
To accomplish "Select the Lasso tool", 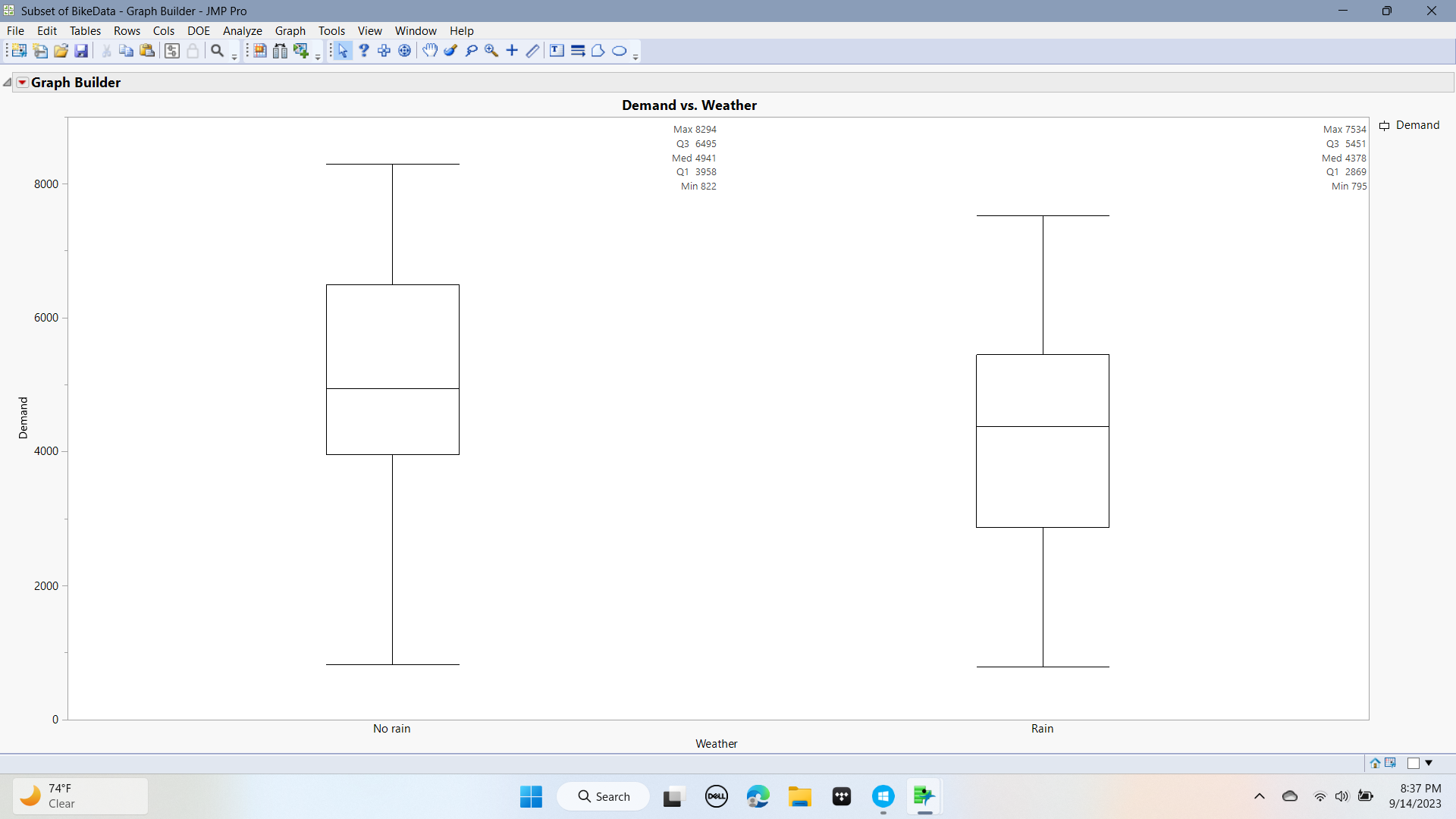I will pyautogui.click(x=471, y=51).
